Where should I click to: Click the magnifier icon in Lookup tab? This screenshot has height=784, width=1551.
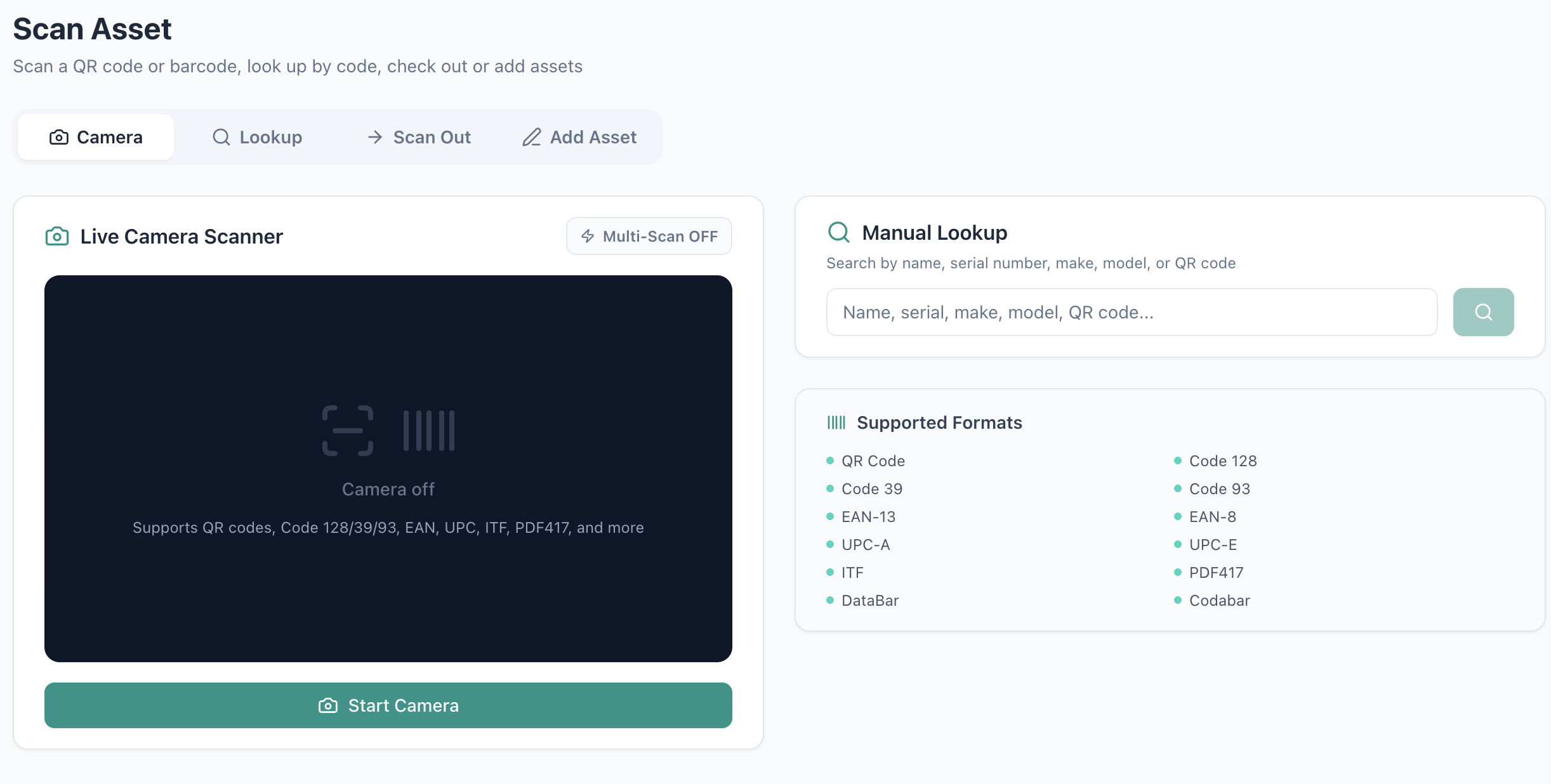pos(221,137)
